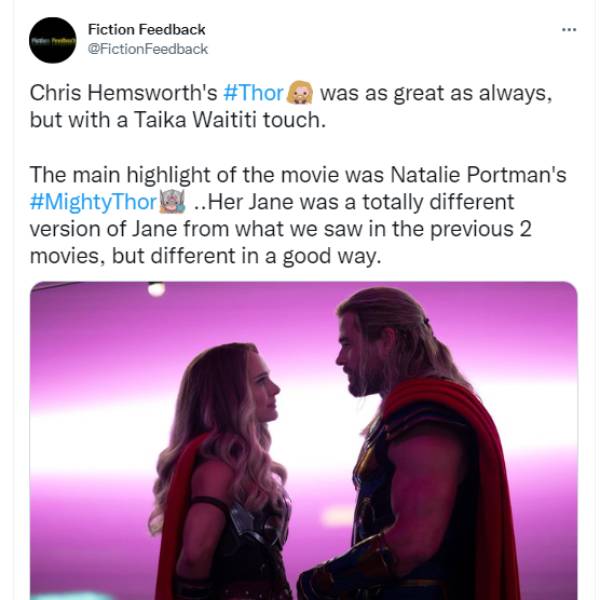Open the tweet's three-dot more menu
600x600 pixels.
coord(569,29)
